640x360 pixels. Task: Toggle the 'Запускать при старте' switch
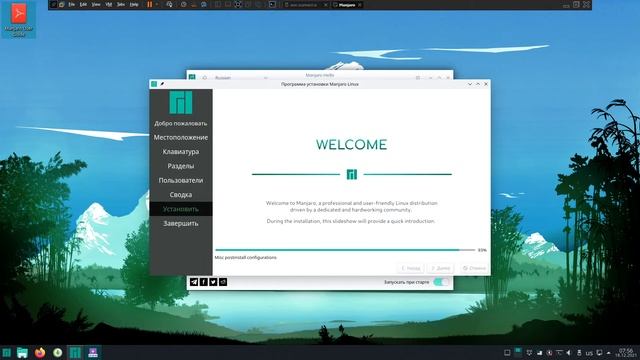(x=441, y=282)
